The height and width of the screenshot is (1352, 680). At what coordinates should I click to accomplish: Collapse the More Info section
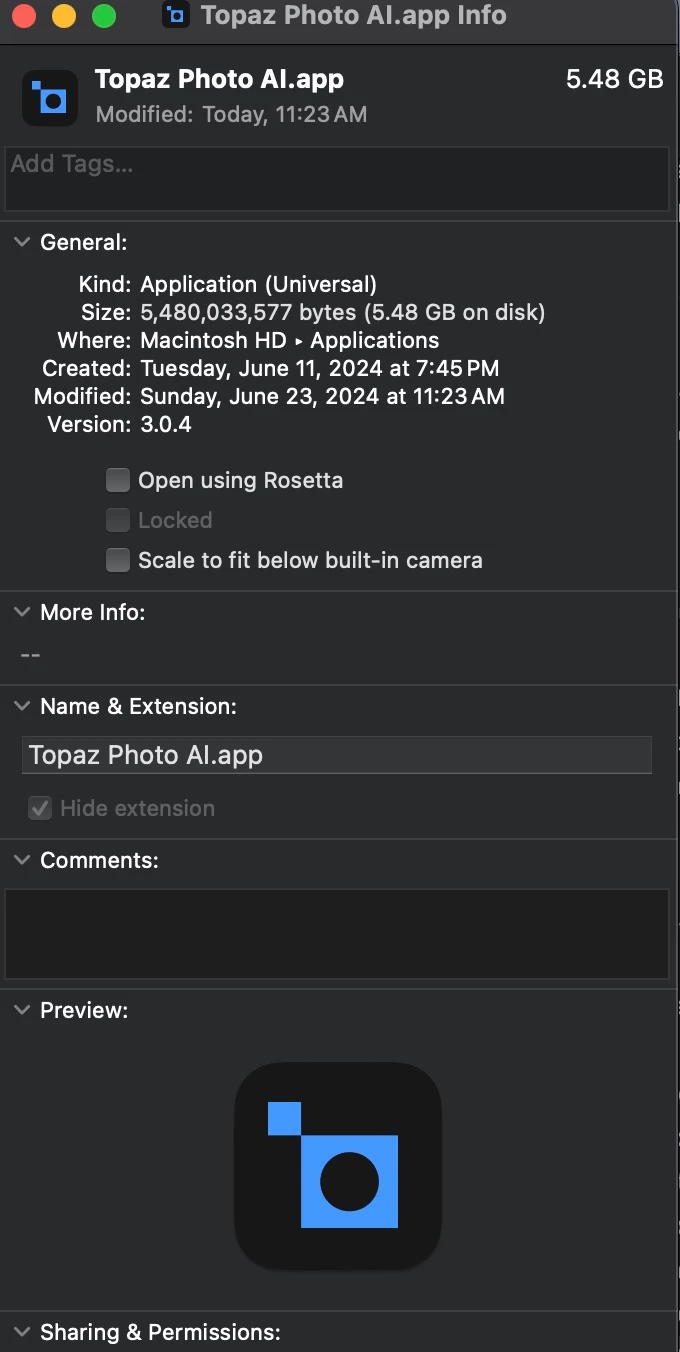pyautogui.click(x=21, y=612)
